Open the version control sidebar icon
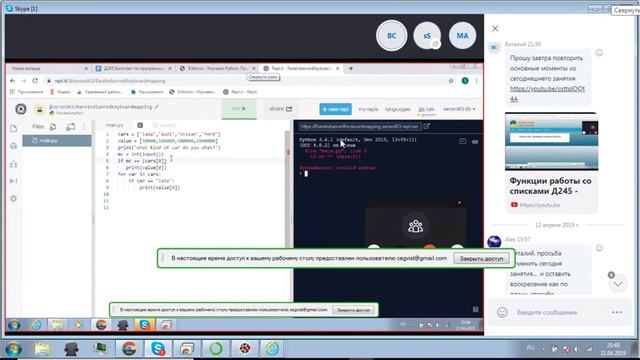Image resolution: width=640 pixels, height=360 pixels. 13,164
